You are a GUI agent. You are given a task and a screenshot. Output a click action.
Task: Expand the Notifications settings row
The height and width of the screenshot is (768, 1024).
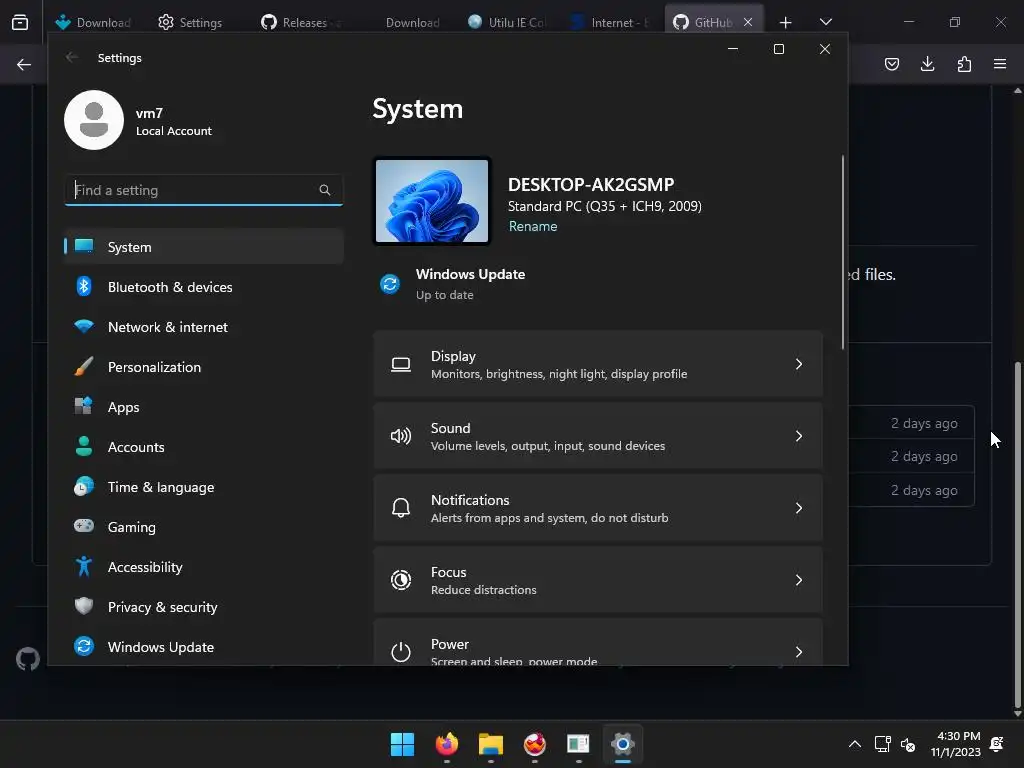click(x=598, y=508)
